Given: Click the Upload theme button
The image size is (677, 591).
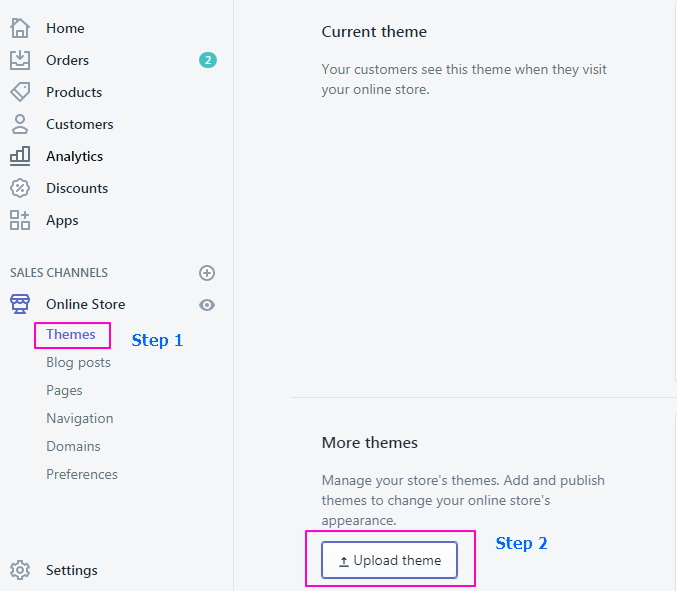Looking at the screenshot, I should [x=389, y=561].
